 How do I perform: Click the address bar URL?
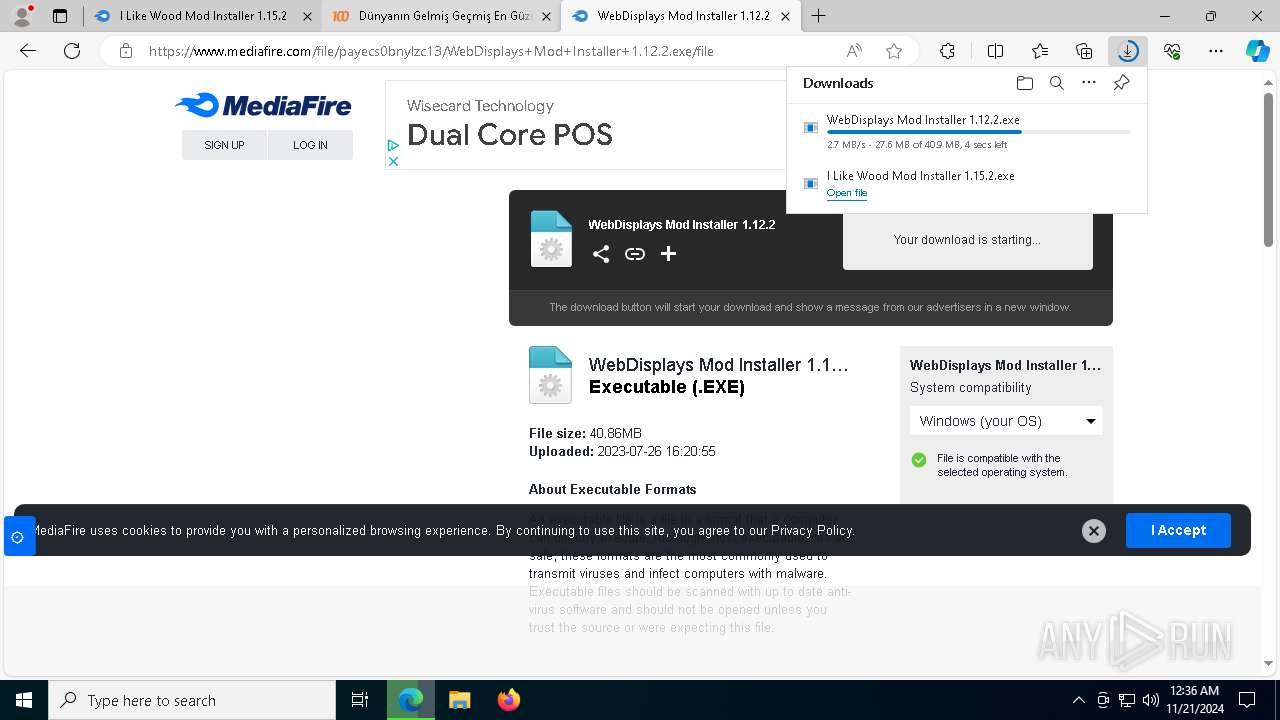click(431, 51)
